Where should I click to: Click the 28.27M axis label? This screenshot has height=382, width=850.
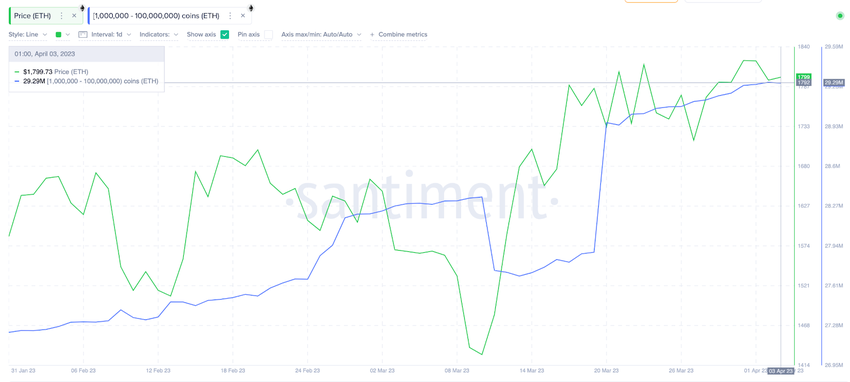point(835,206)
